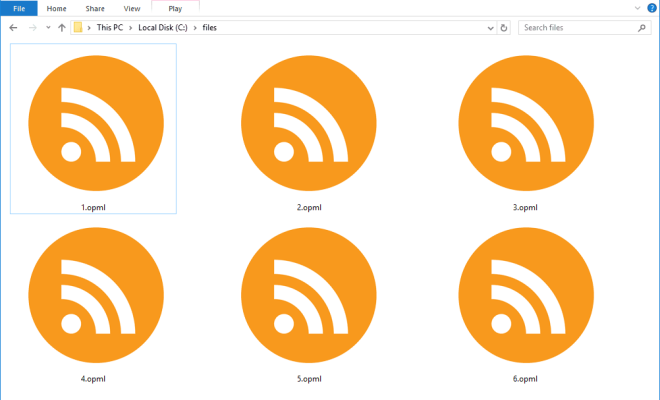660x400 pixels.
Task: Select the 4.opml RSS icon
Action: click(x=96, y=295)
